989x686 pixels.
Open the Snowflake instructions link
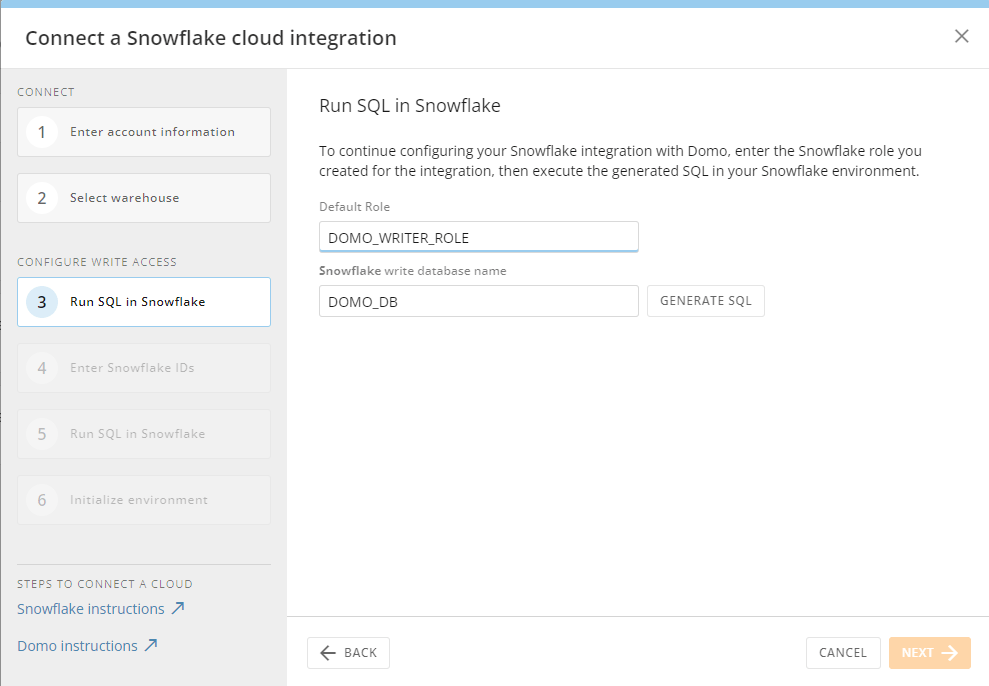91,609
